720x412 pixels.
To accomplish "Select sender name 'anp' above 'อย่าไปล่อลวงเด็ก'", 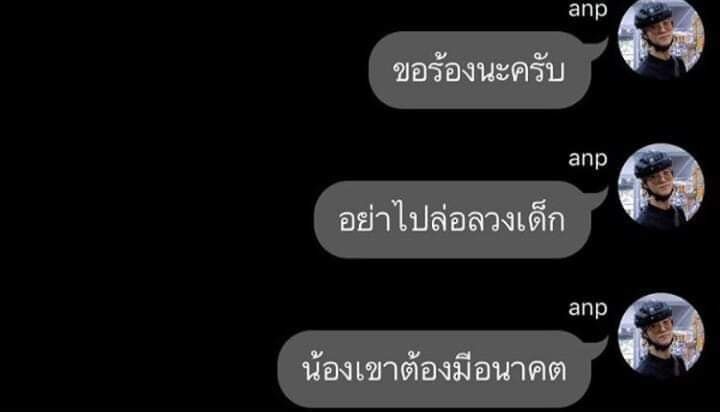I will (588, 159).
